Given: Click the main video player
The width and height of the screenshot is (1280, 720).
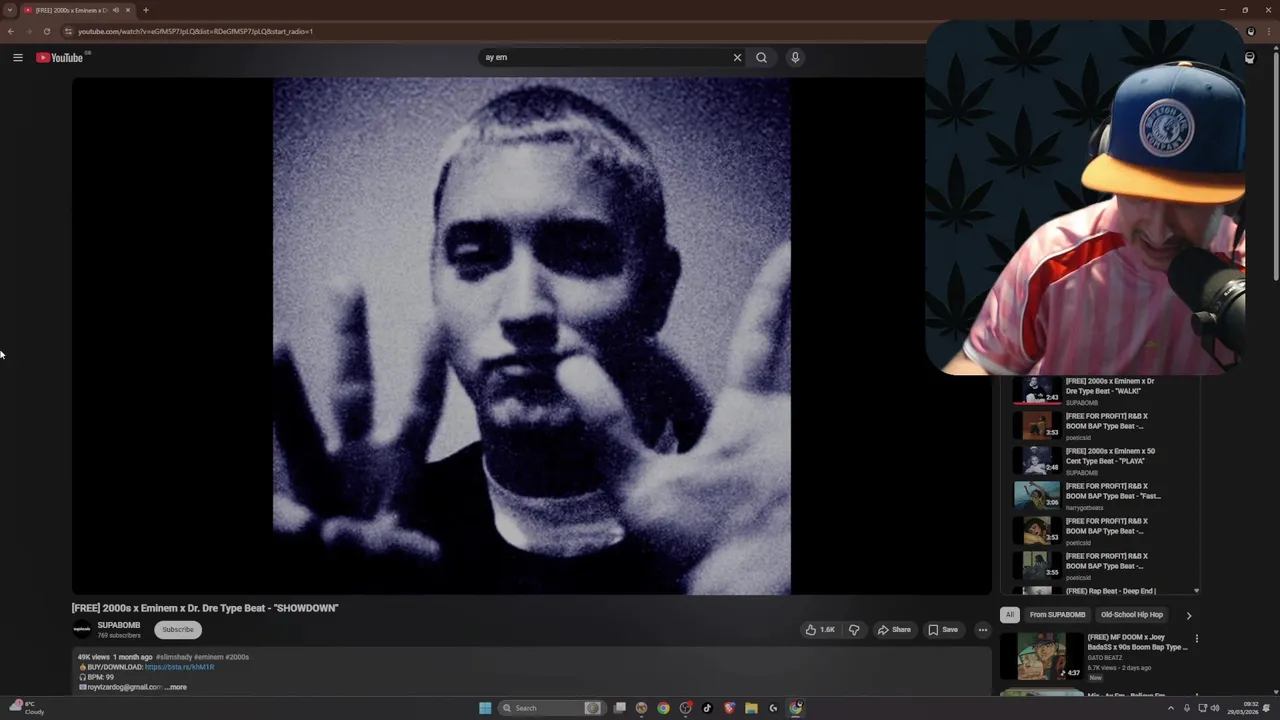Looking at the screenshot, I should point(531,336).
